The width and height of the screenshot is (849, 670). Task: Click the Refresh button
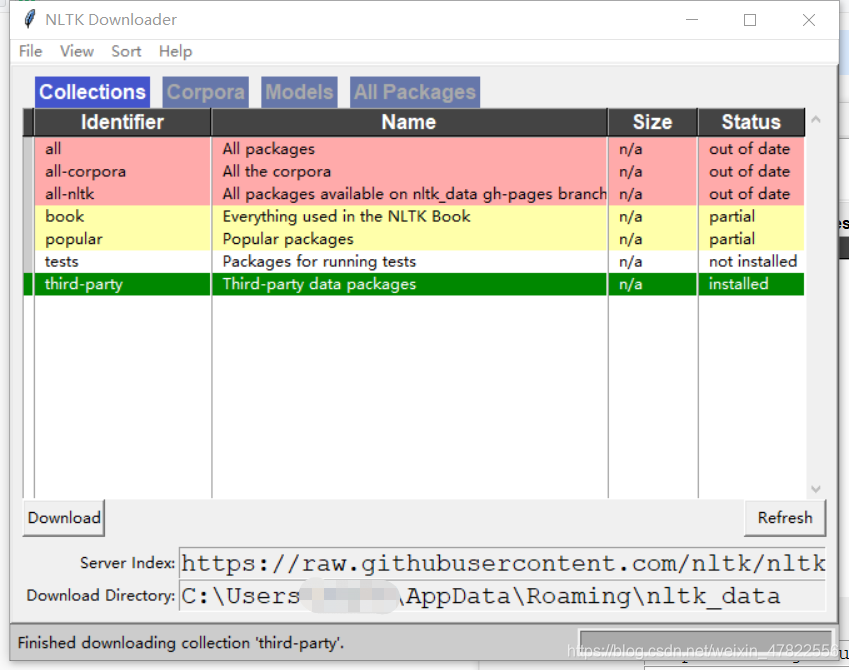[x=785, y=518]
